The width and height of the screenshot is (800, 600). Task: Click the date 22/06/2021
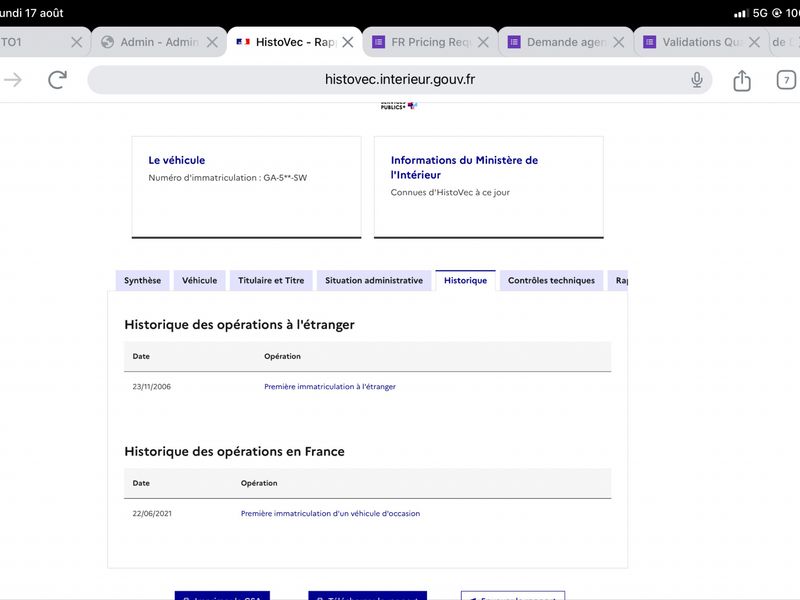(x=152, y=513)
